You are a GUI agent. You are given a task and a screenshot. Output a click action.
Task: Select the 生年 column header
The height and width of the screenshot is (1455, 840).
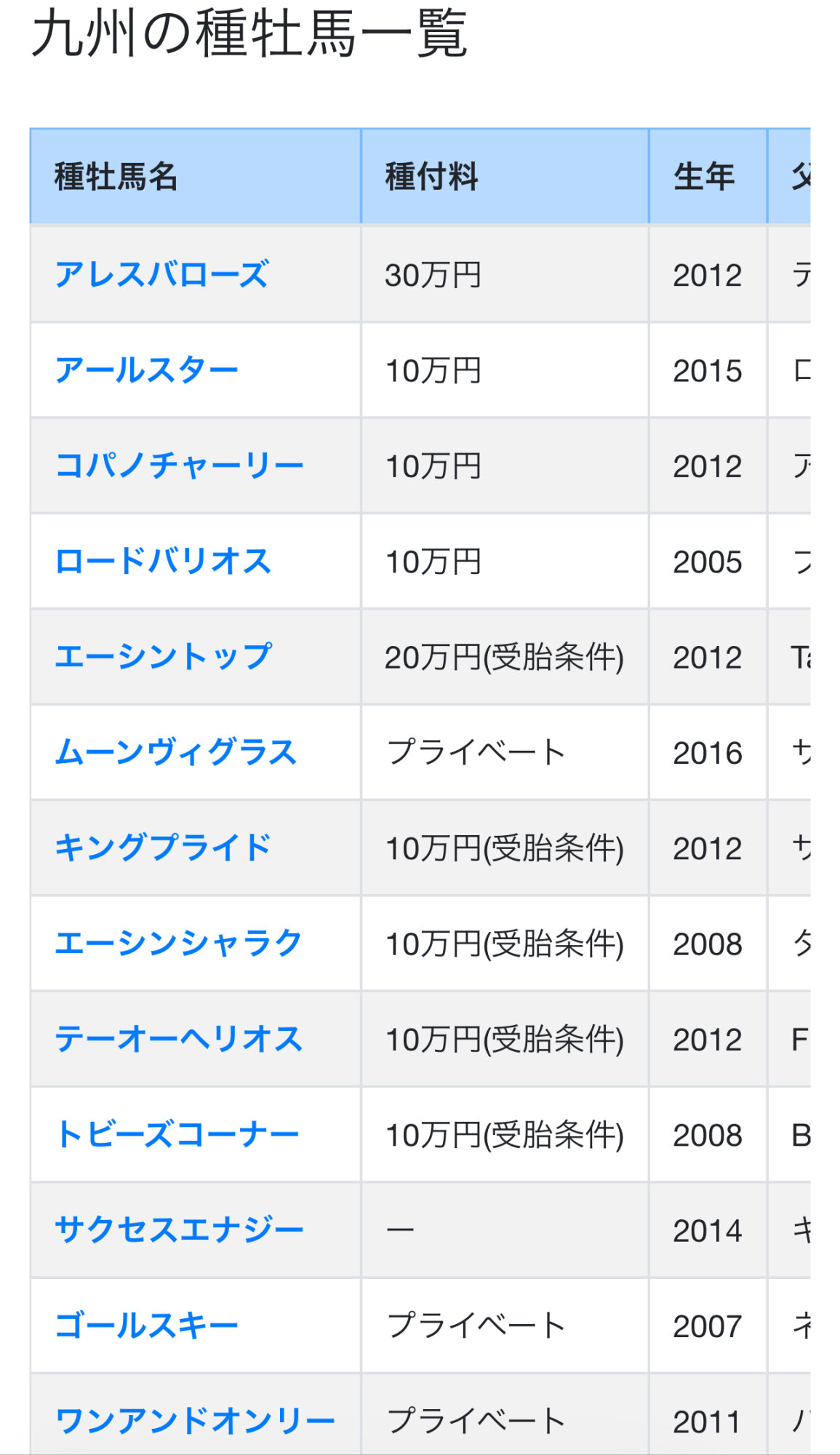[x=704, y=177]
